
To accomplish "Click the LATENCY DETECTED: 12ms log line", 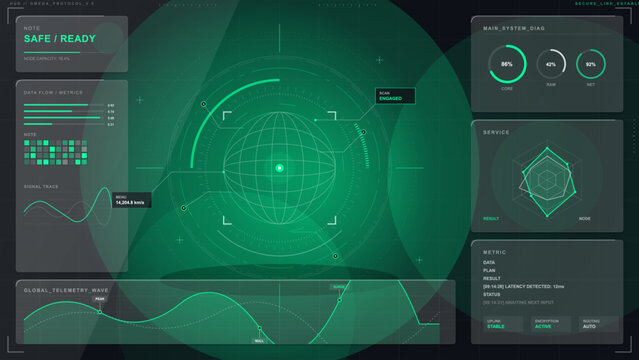I will tap(523, 287).
